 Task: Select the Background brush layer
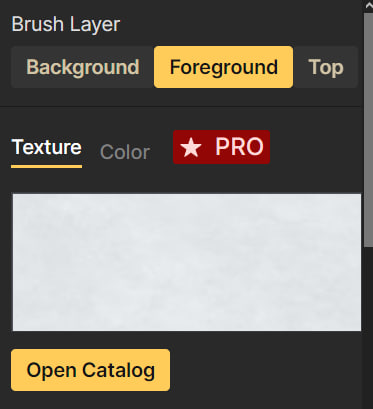[83, 67]
